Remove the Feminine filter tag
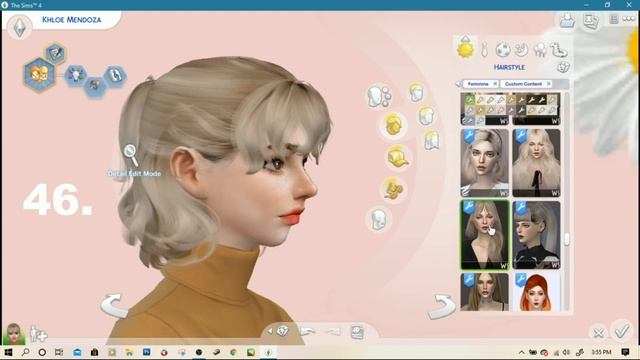 (495, 84)
